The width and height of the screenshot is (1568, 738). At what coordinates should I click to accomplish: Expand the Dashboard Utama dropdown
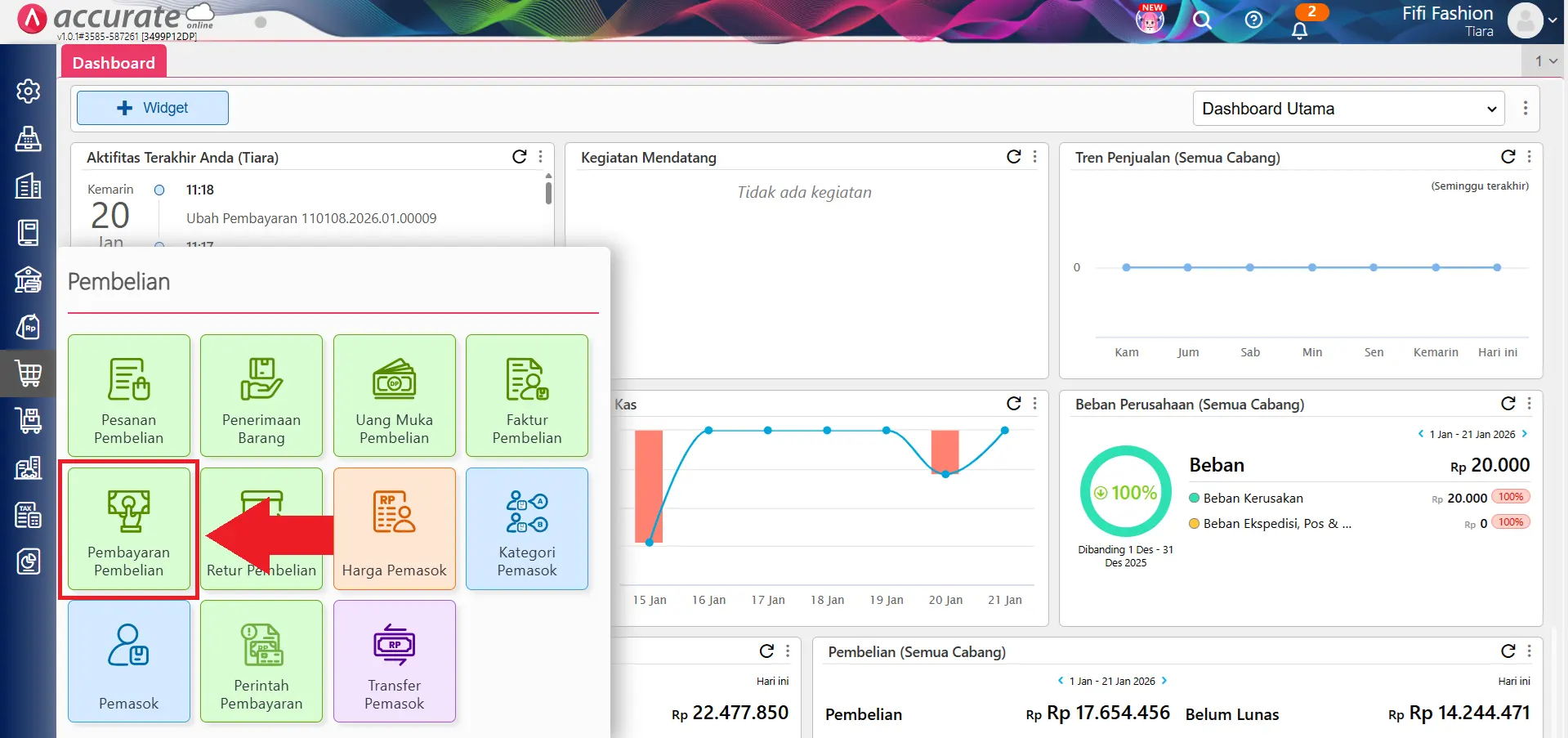(x=1348, y=109)
